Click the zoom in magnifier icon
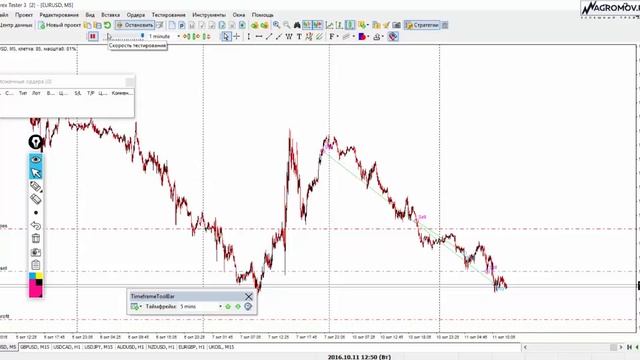 tap(276, 25)
